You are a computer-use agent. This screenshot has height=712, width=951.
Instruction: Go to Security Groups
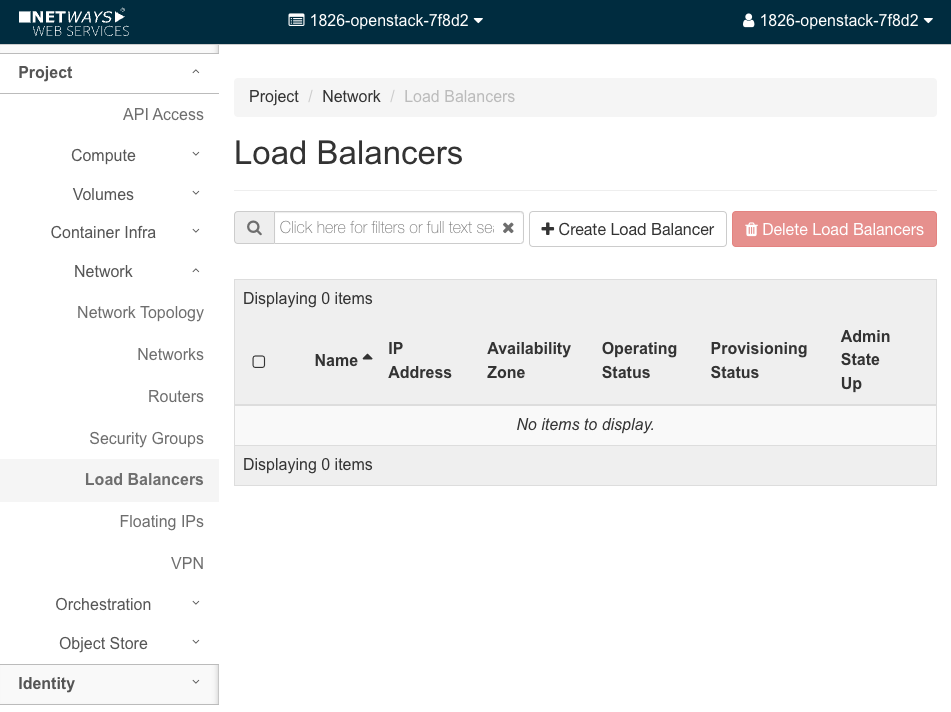146,438
